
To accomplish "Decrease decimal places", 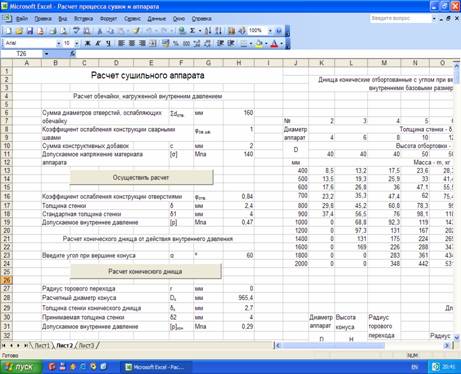I will 207,43.
